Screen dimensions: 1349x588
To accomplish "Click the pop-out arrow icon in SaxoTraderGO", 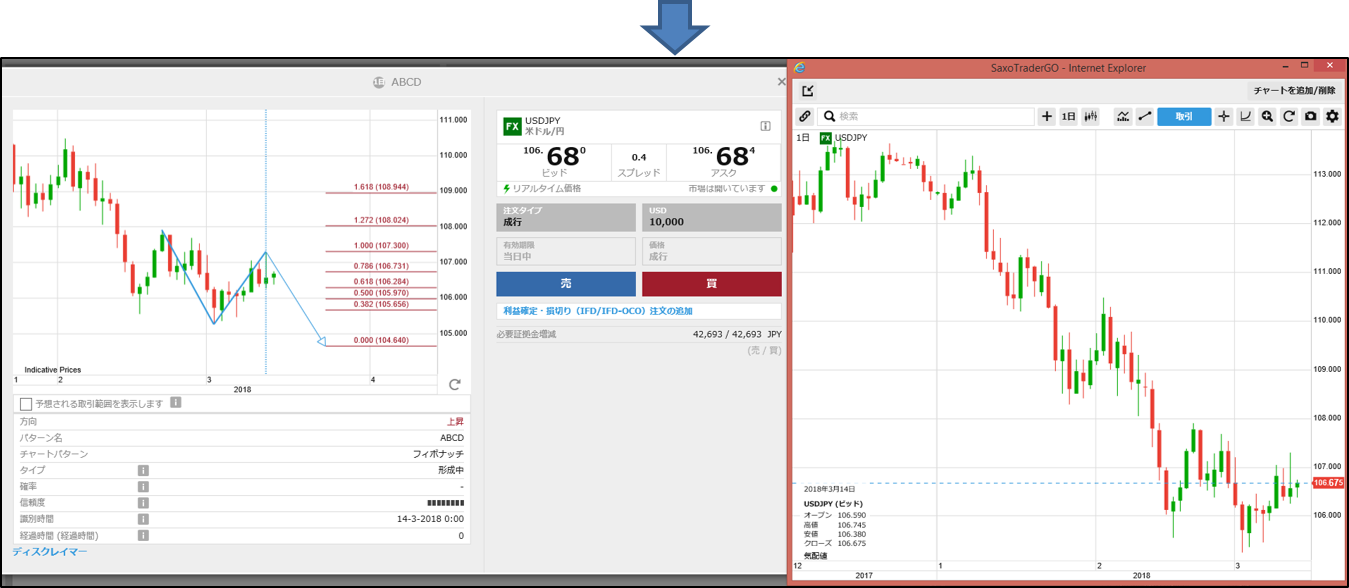I will [808, 90].
